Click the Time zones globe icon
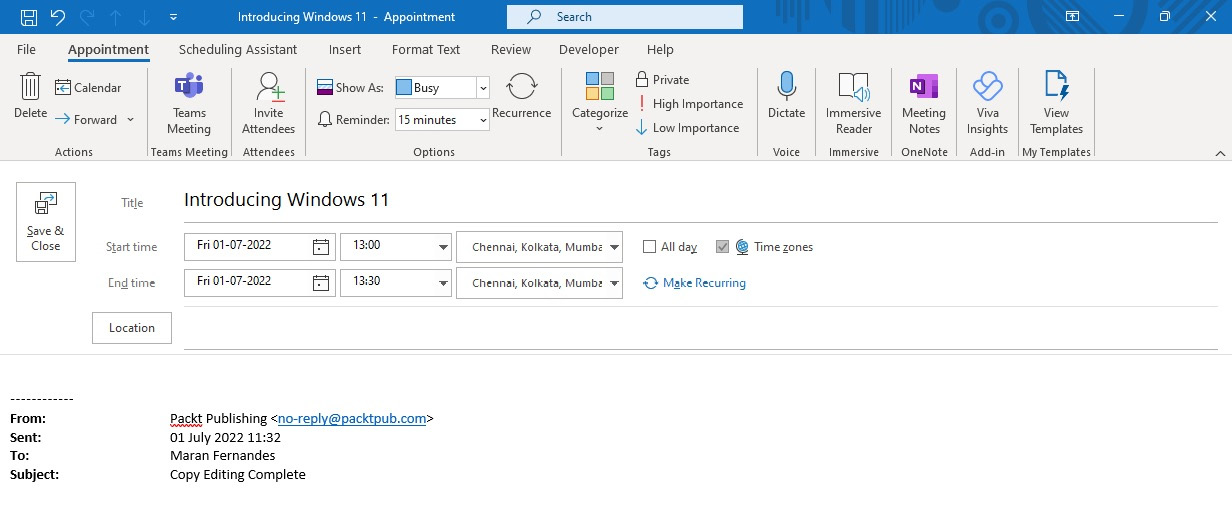 [x=742, y=247]
